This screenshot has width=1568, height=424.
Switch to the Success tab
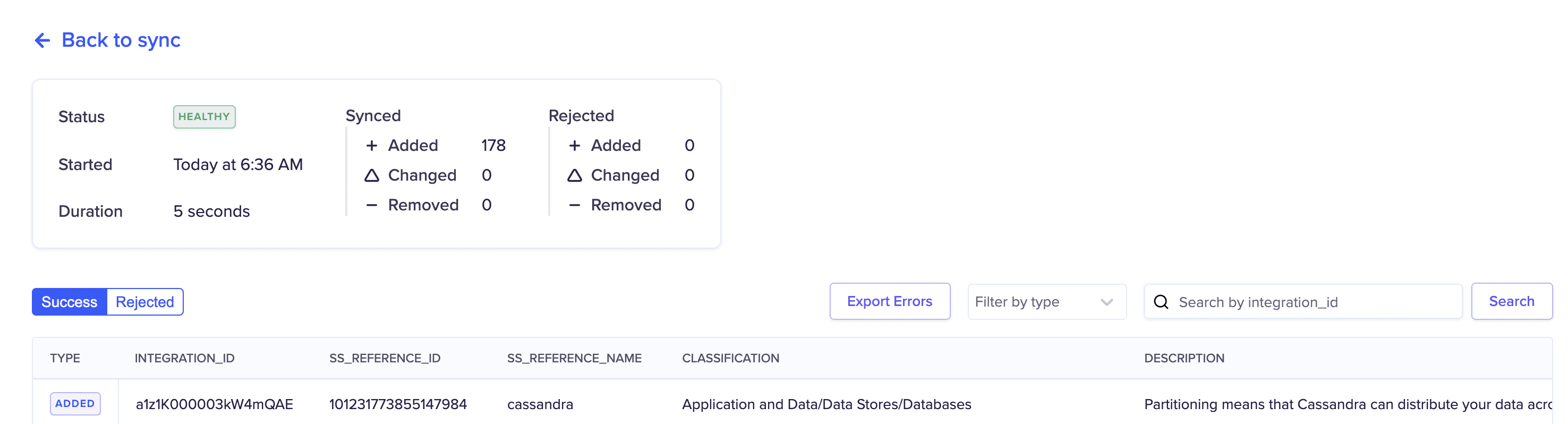pyautogui.click(x=70, y=302)
